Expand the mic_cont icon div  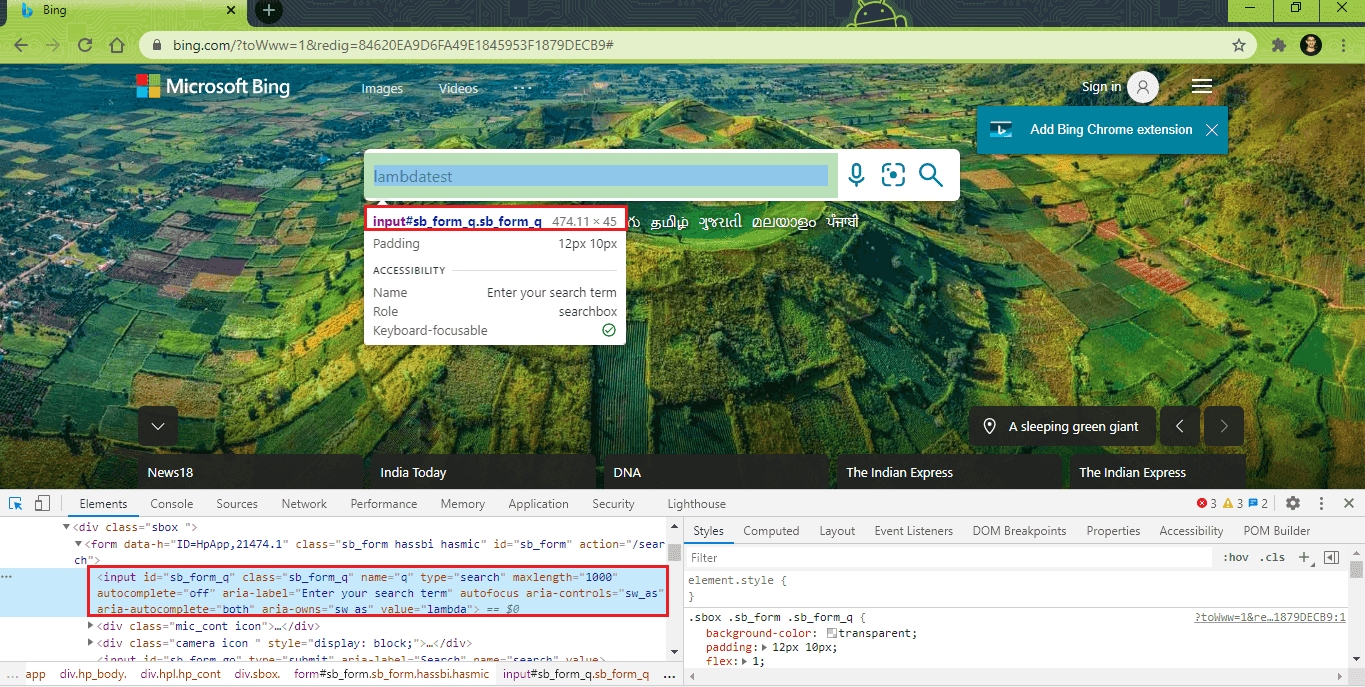[x=92, y=626]
